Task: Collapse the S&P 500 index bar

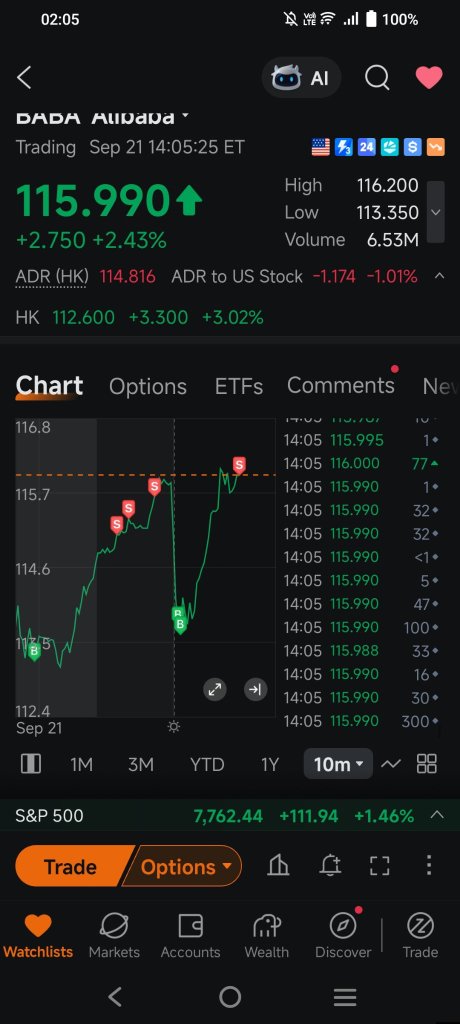Action: click(437, 815)
